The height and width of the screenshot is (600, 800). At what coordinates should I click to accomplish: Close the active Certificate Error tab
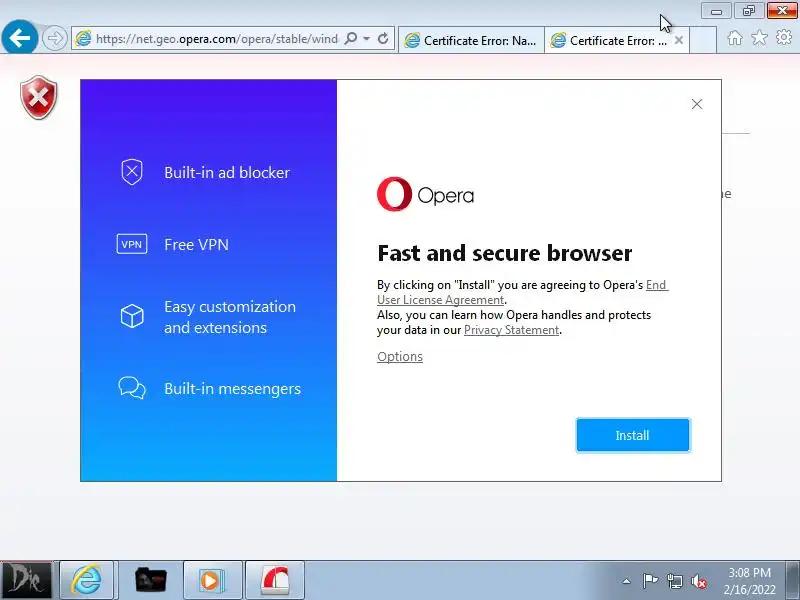click(x=679, y=40)
